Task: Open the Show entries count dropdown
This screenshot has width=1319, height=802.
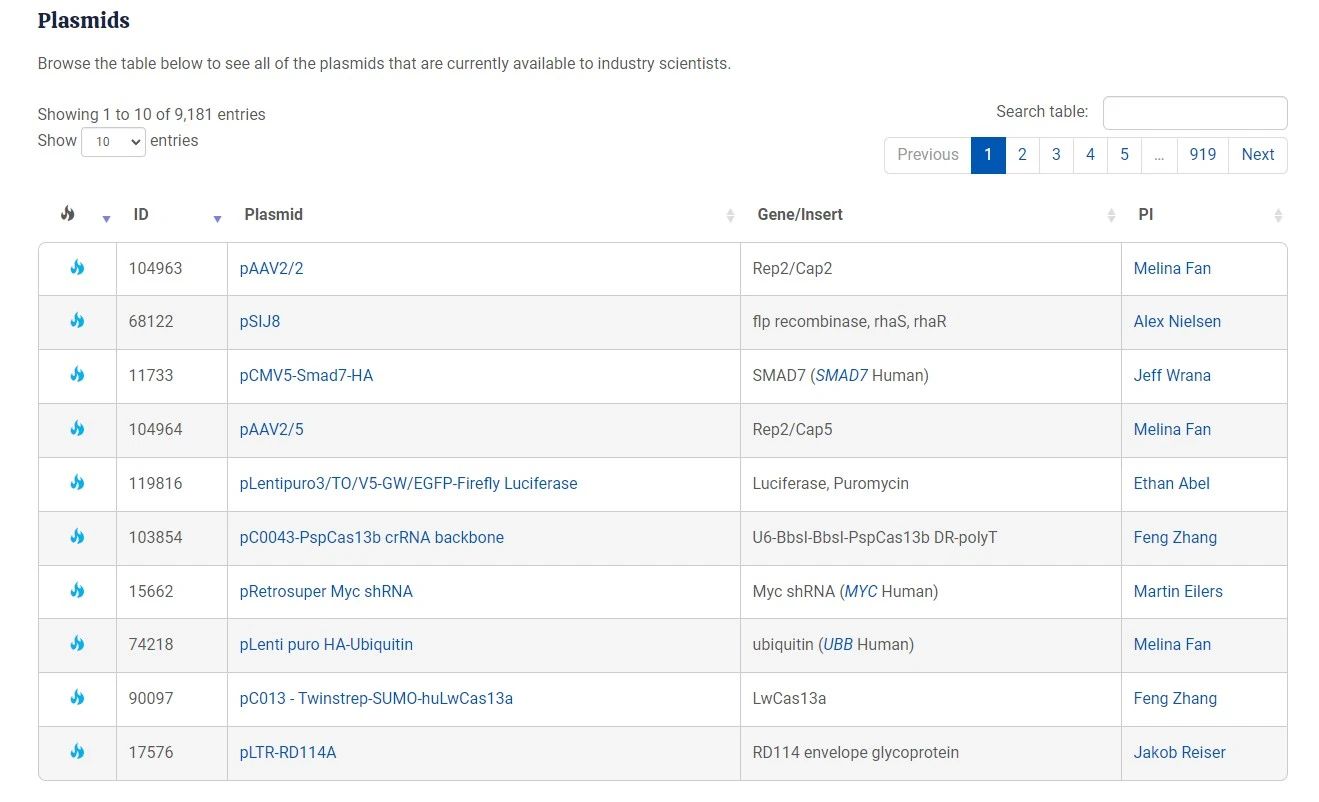Action: click(113, 142)
